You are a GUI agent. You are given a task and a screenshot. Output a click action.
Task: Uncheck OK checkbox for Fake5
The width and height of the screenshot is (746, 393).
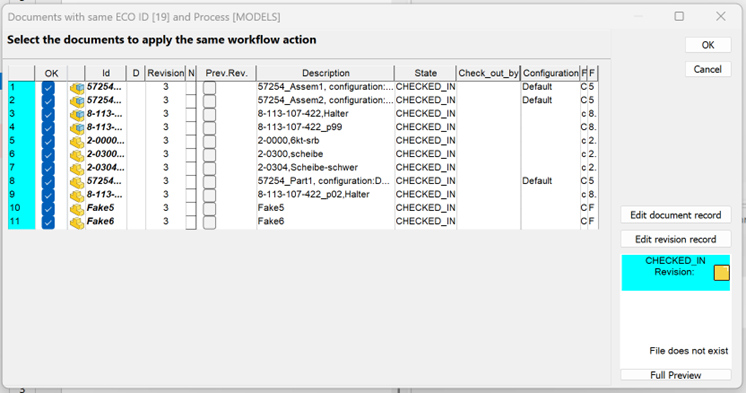click(48, 208)
